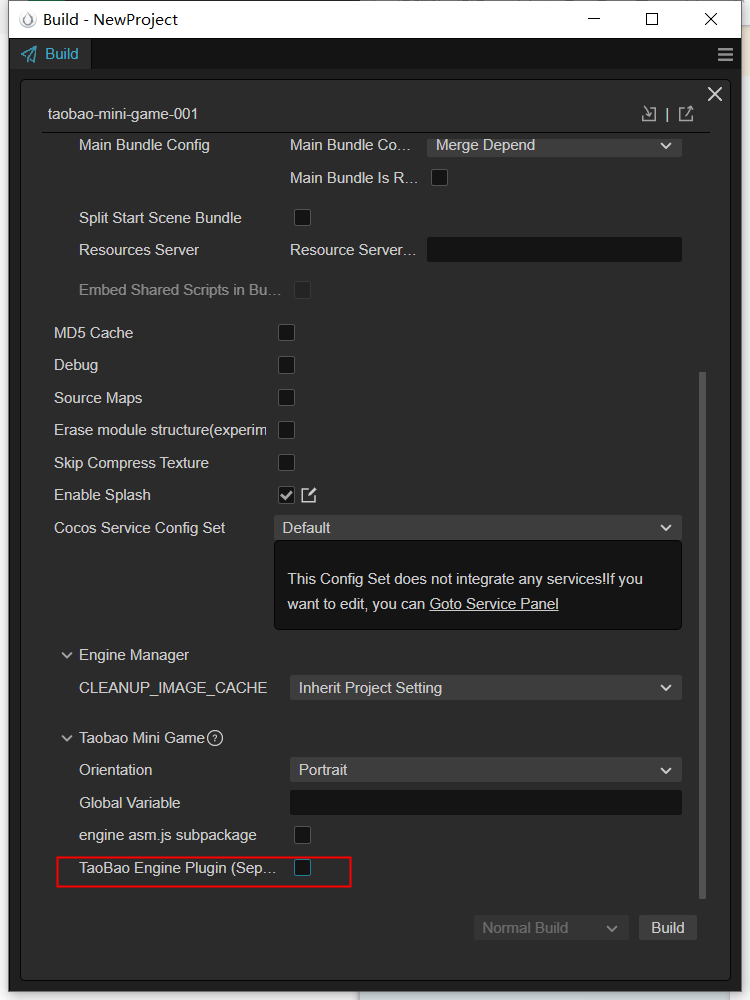750x1000 pixels.
Task: Click the Build button
Action: click(x=668, y=927)
